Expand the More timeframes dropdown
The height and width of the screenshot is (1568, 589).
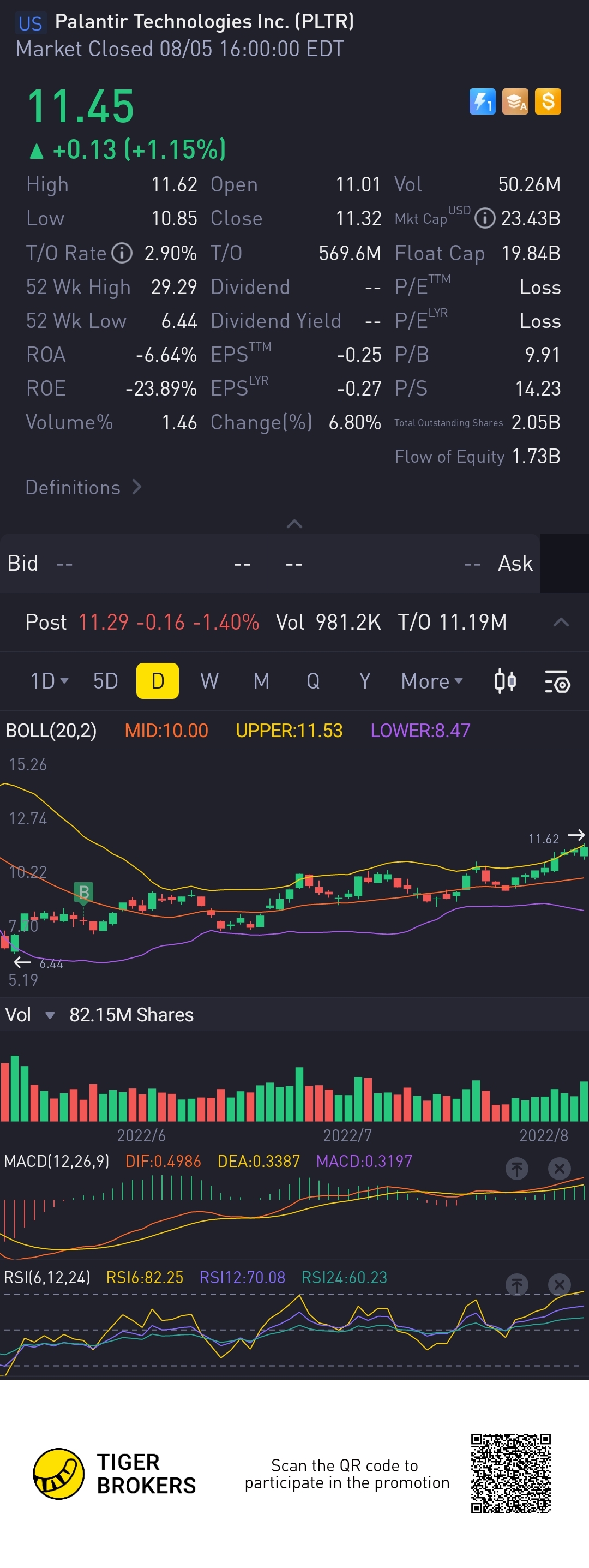[x=431, y=681]
